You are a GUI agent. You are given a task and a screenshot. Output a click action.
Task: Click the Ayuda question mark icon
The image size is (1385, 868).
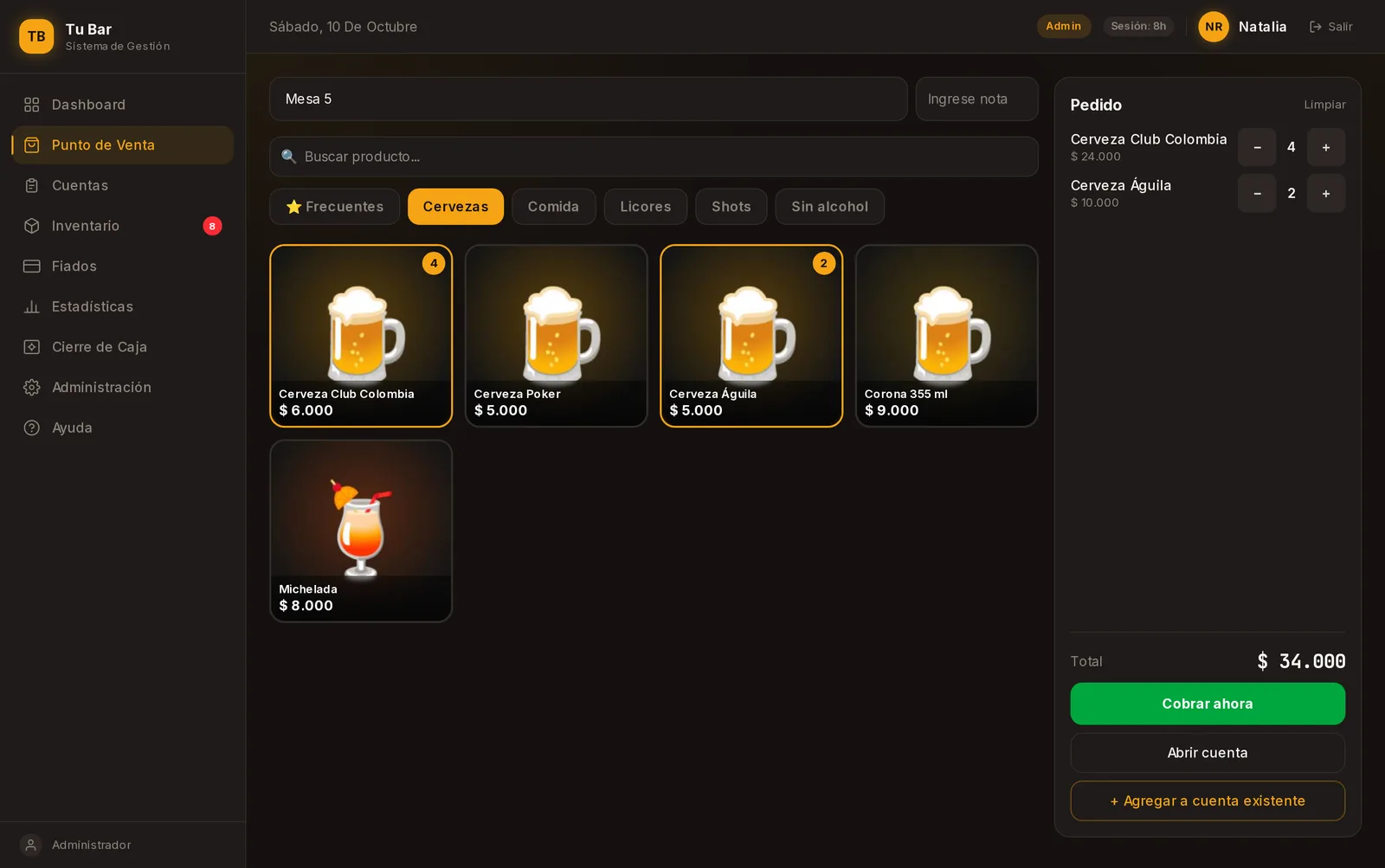(32, 428)
